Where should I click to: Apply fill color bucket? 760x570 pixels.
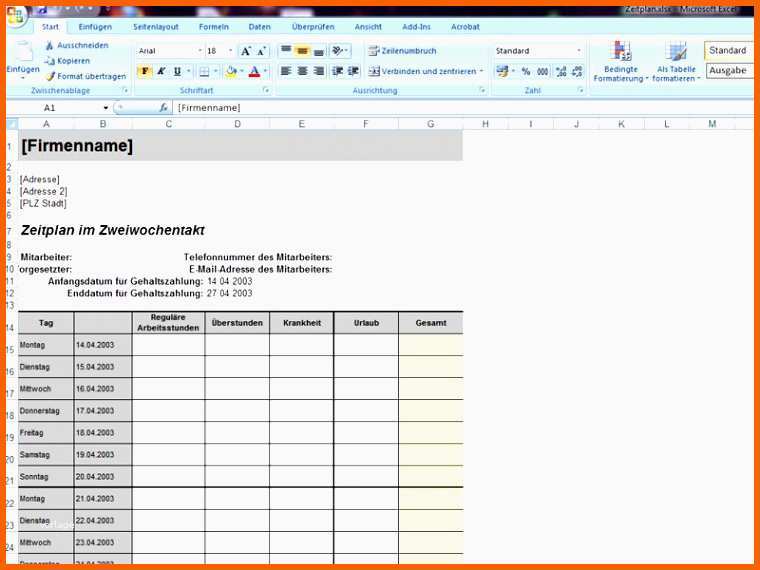[231, 72]
